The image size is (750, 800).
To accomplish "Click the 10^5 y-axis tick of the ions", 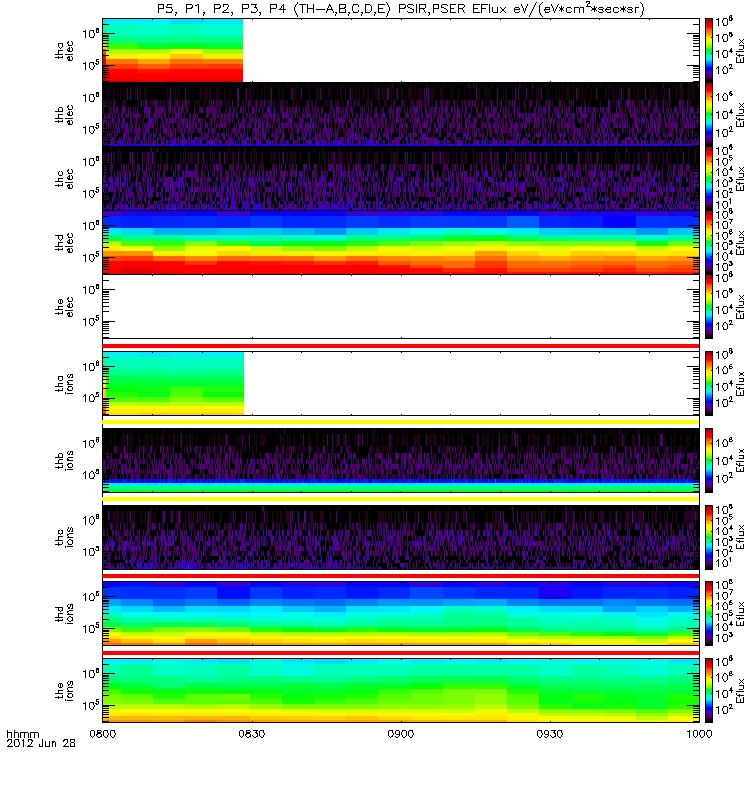I will (91, 705).
